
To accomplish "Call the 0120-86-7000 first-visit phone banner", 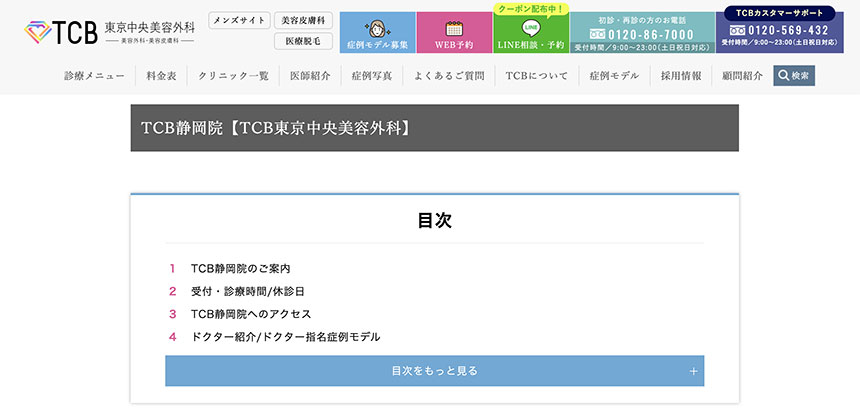I will pos(642,32).
